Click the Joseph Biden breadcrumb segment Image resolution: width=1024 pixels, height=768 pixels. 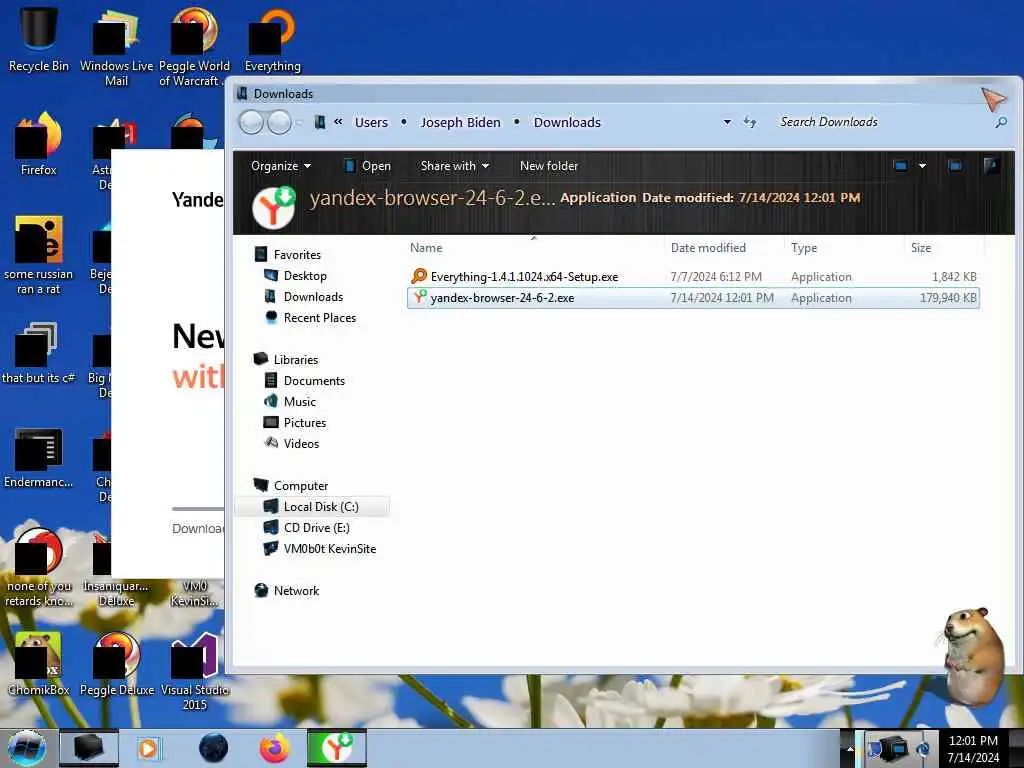(x=460, y=122)
